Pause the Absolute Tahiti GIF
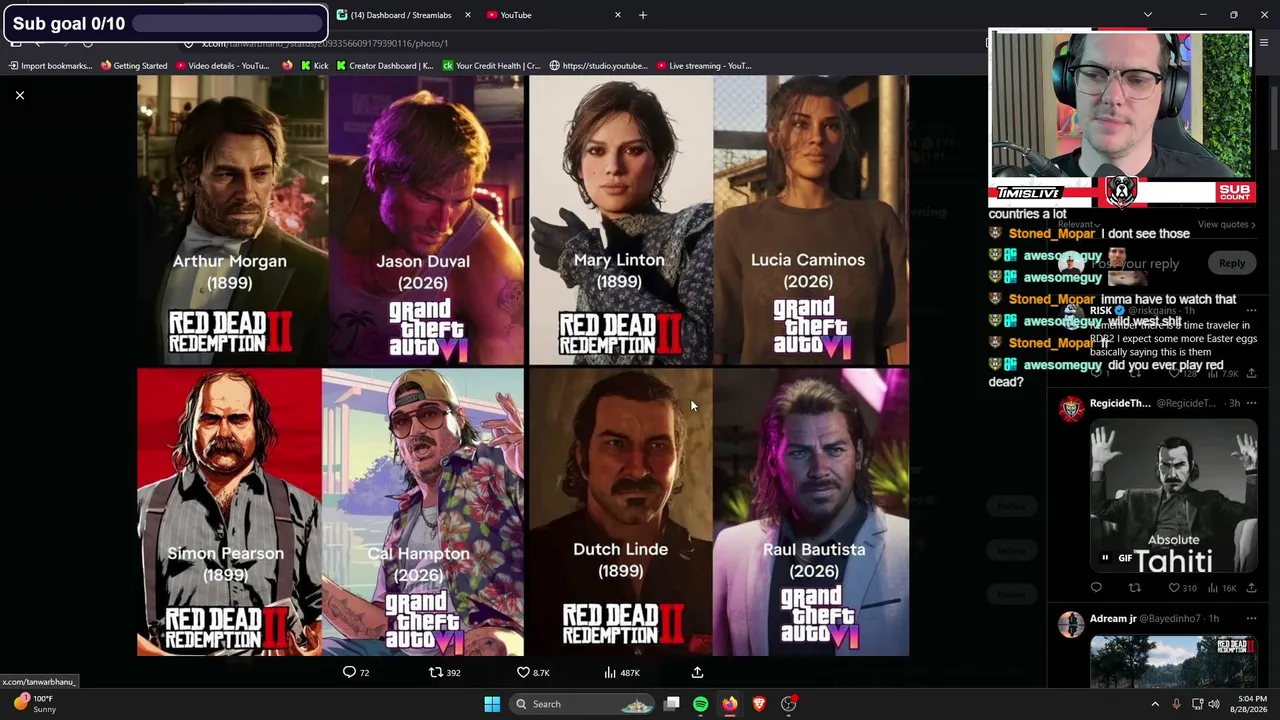Viewport: 1280px width, 720px height. click(x=1105, y=558)
